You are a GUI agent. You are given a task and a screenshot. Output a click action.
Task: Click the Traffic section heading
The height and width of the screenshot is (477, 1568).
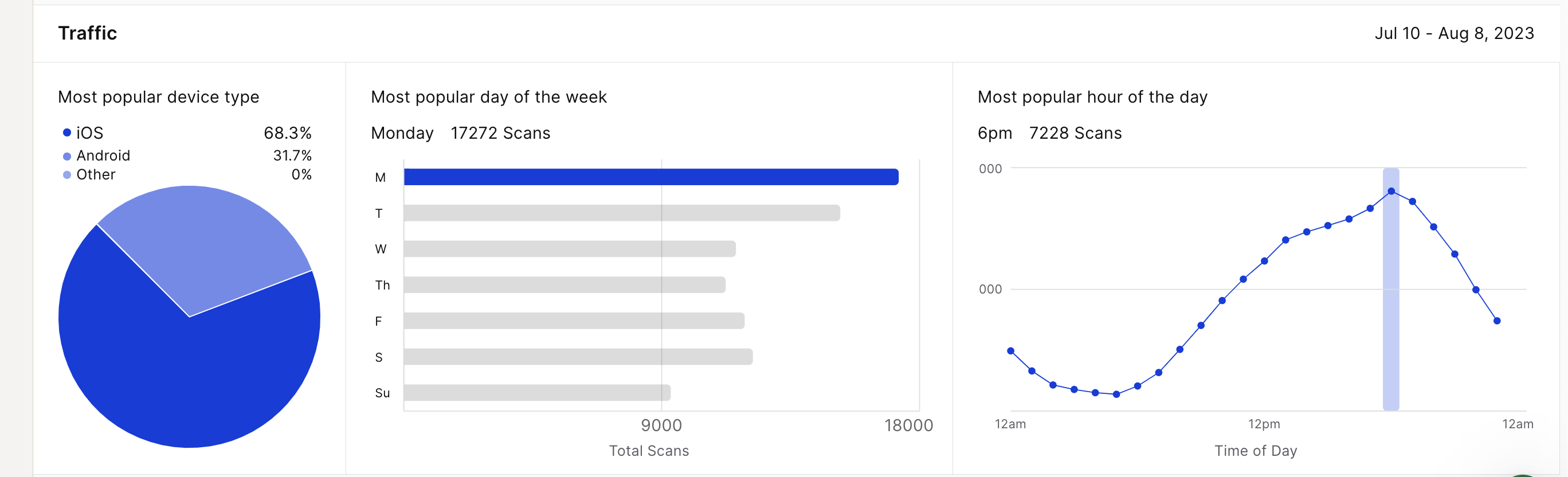pyautogui.click(x=88, y=33)
